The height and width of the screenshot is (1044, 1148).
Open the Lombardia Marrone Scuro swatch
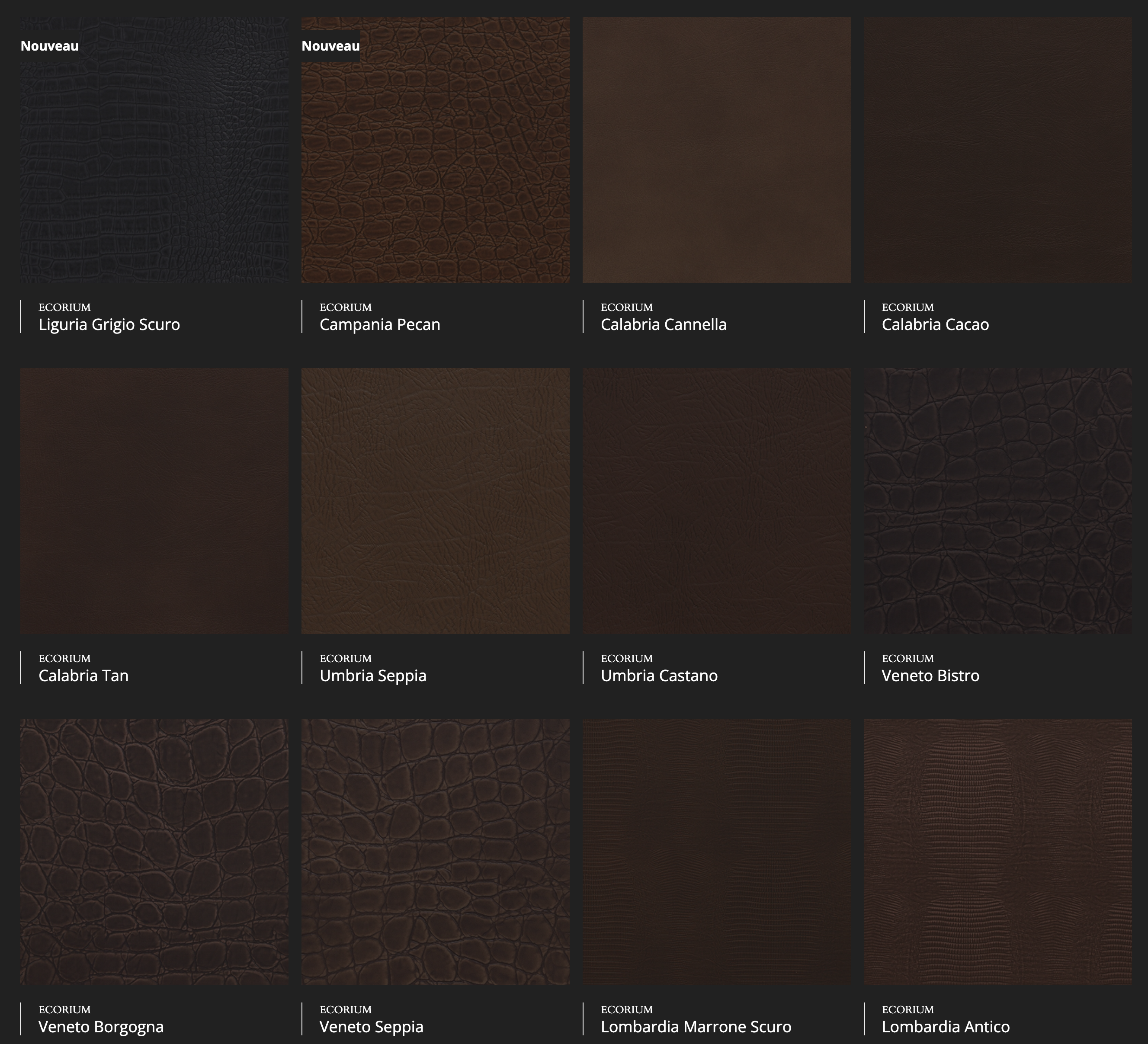pyautogui.click(x=716, y=852)
